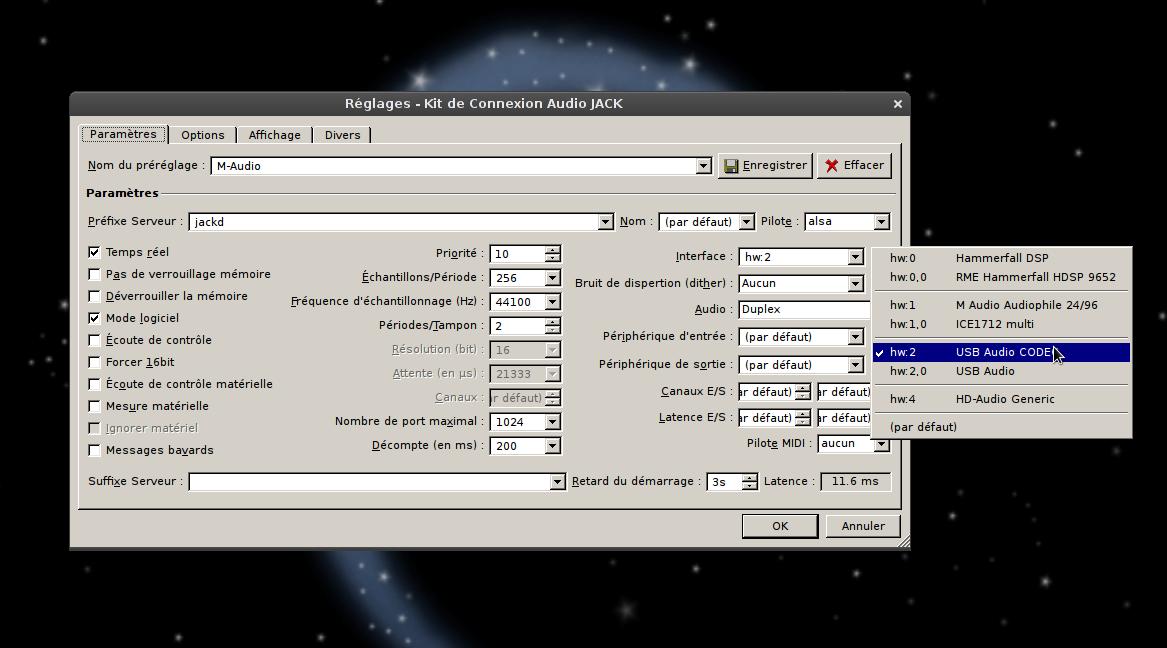Enable Écoute de contrôle checkbox
Screen dimensions: 1167x648
(94, 340)
